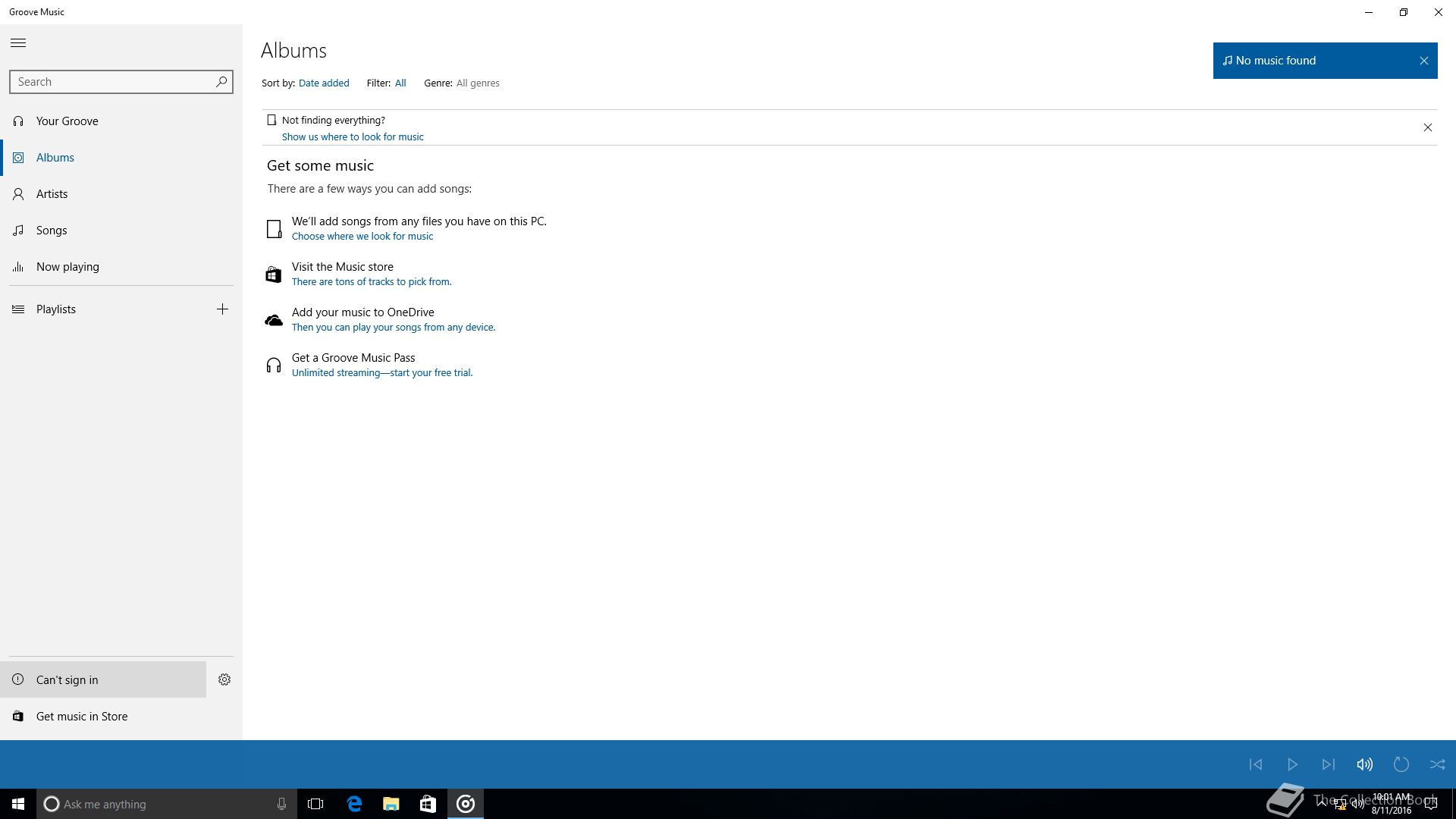Open Settings gear icon

coord(224,679)
